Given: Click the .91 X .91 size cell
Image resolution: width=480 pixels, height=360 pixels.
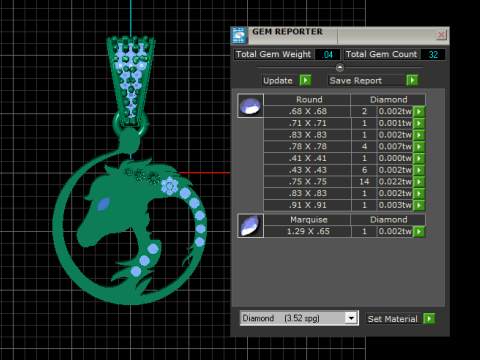Looking at the screenshot, I should [x=307, y=205].
